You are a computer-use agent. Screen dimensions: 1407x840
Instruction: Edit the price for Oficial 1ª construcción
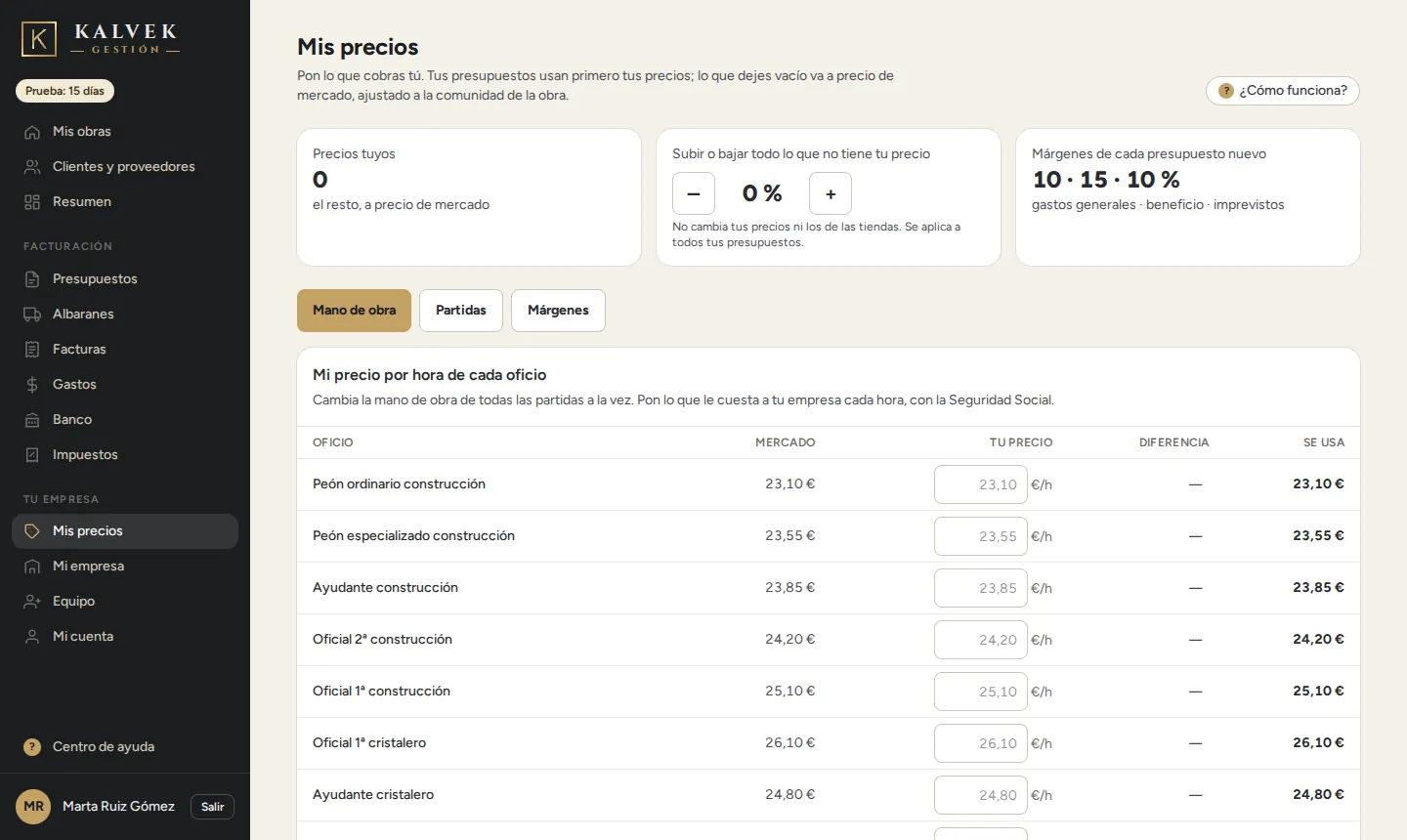pyautogui.click(x=981, y=692)
